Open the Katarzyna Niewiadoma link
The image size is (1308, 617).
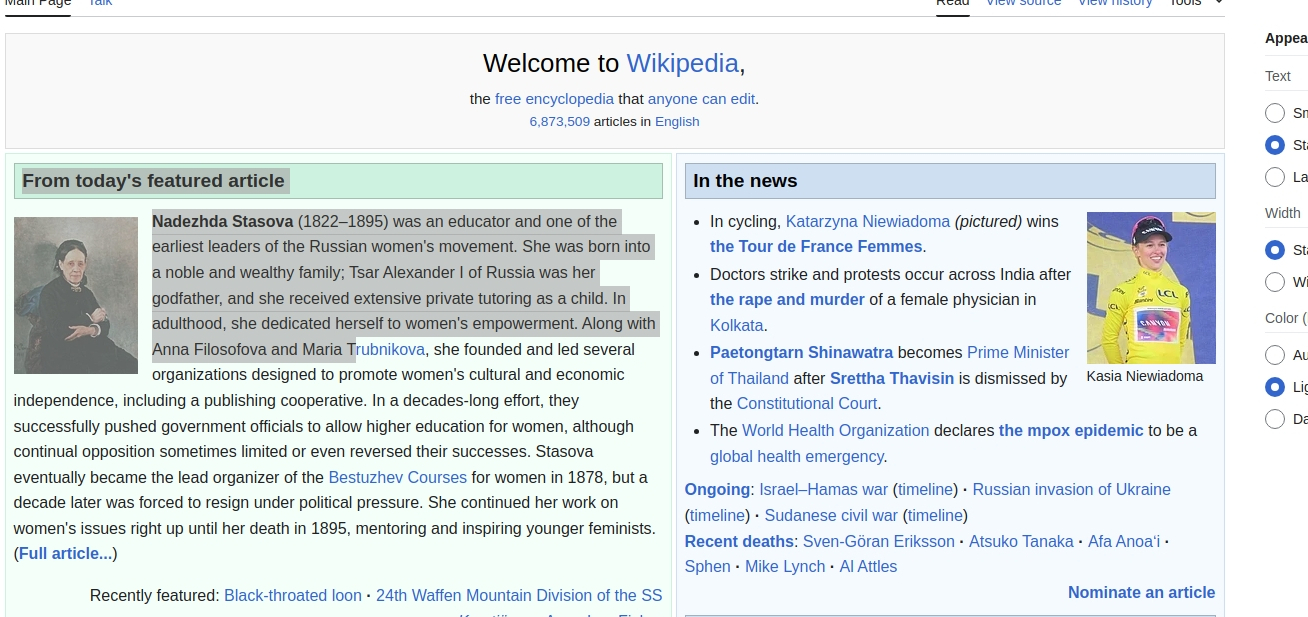point(868,221)
